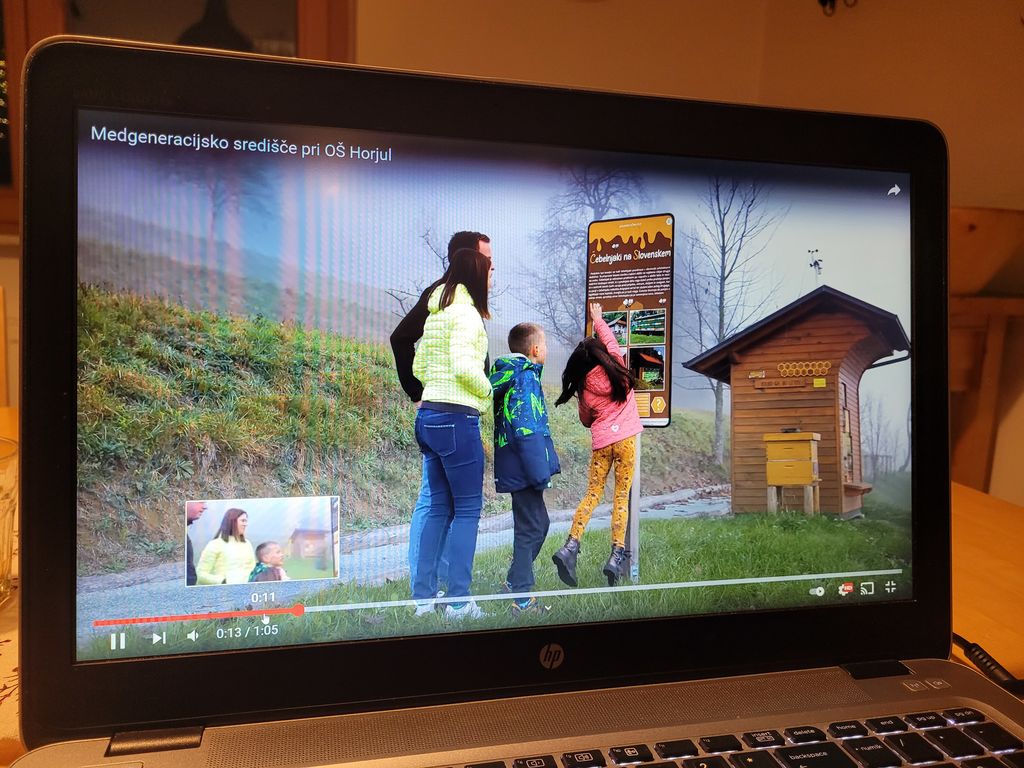Skip to the next video

coord(158,638)
